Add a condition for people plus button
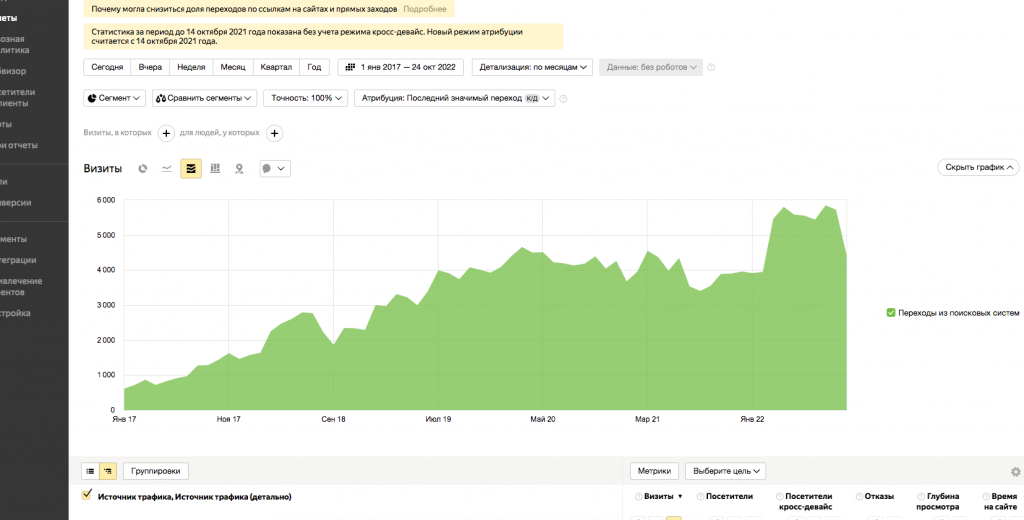This screenshot has height=520, width=1024. click(274, 133)
